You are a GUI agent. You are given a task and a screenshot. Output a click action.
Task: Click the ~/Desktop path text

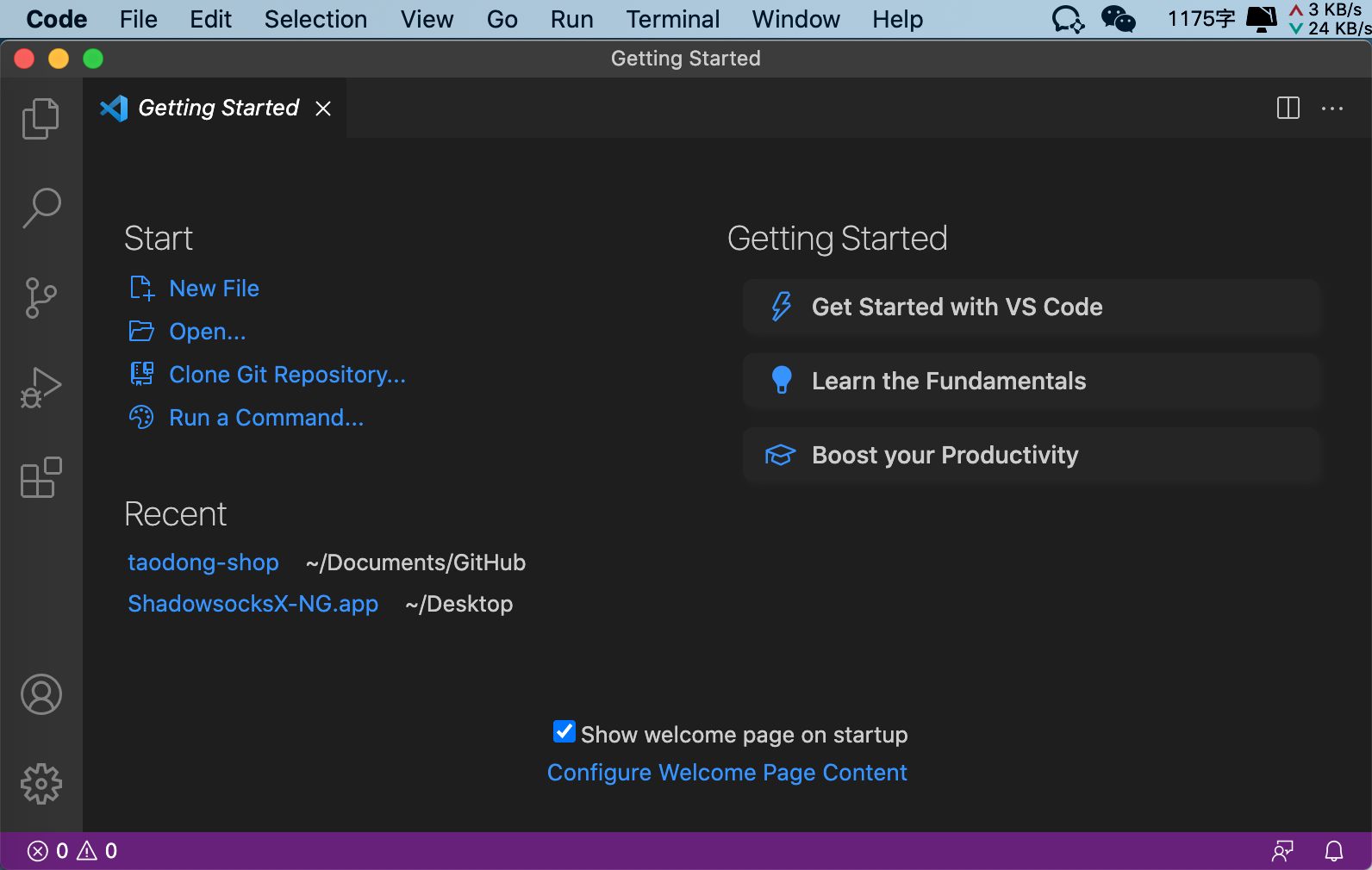tap(459, 604)
